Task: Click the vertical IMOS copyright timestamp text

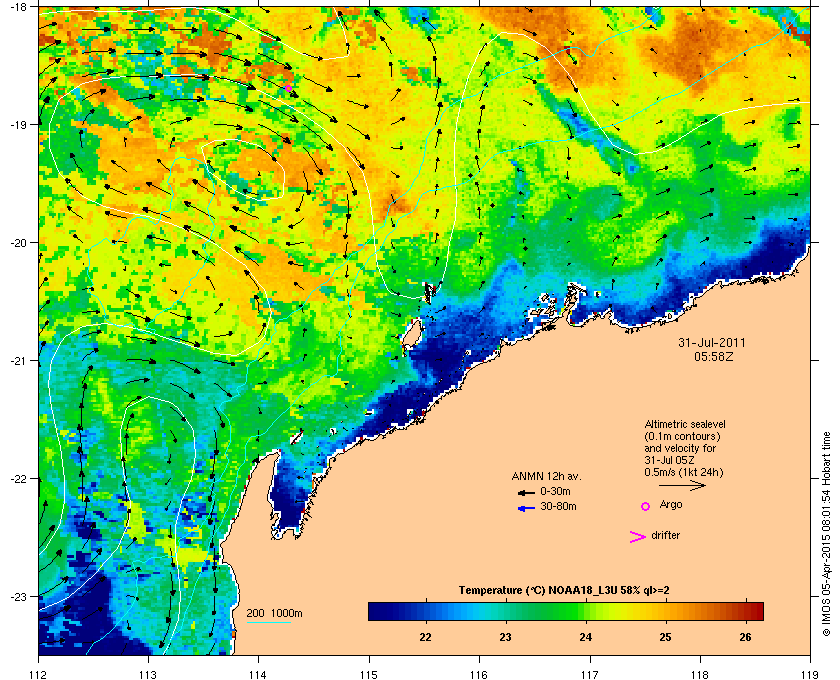Action: [826, 534]
